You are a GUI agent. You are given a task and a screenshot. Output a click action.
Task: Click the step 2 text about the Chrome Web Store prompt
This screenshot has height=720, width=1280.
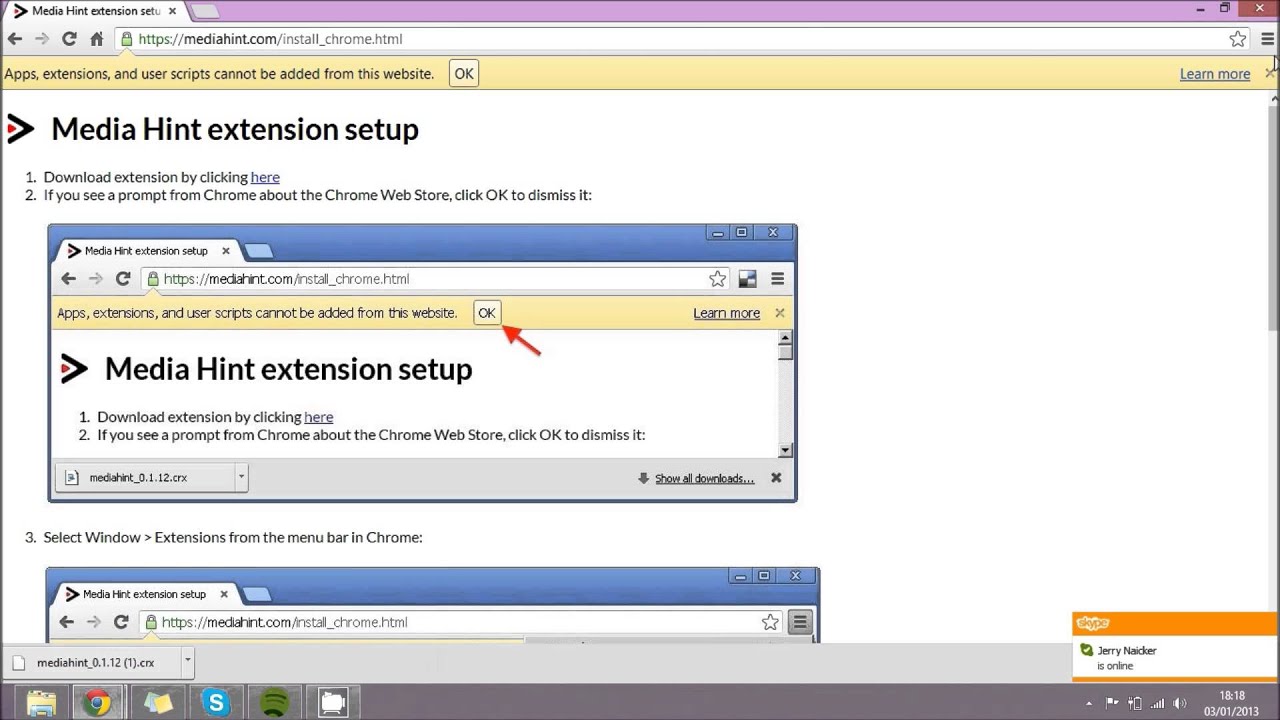(x=318, y=195)
